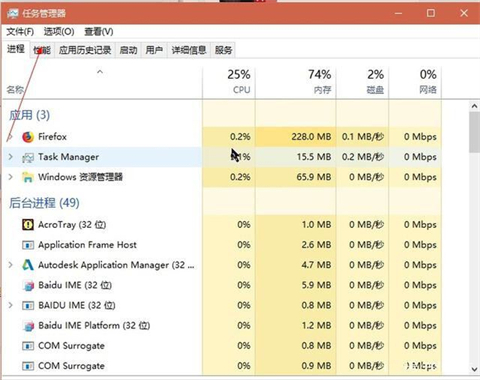480x380 pixels.
Task: Select the Firefox process name
Action: click(52, 137)
